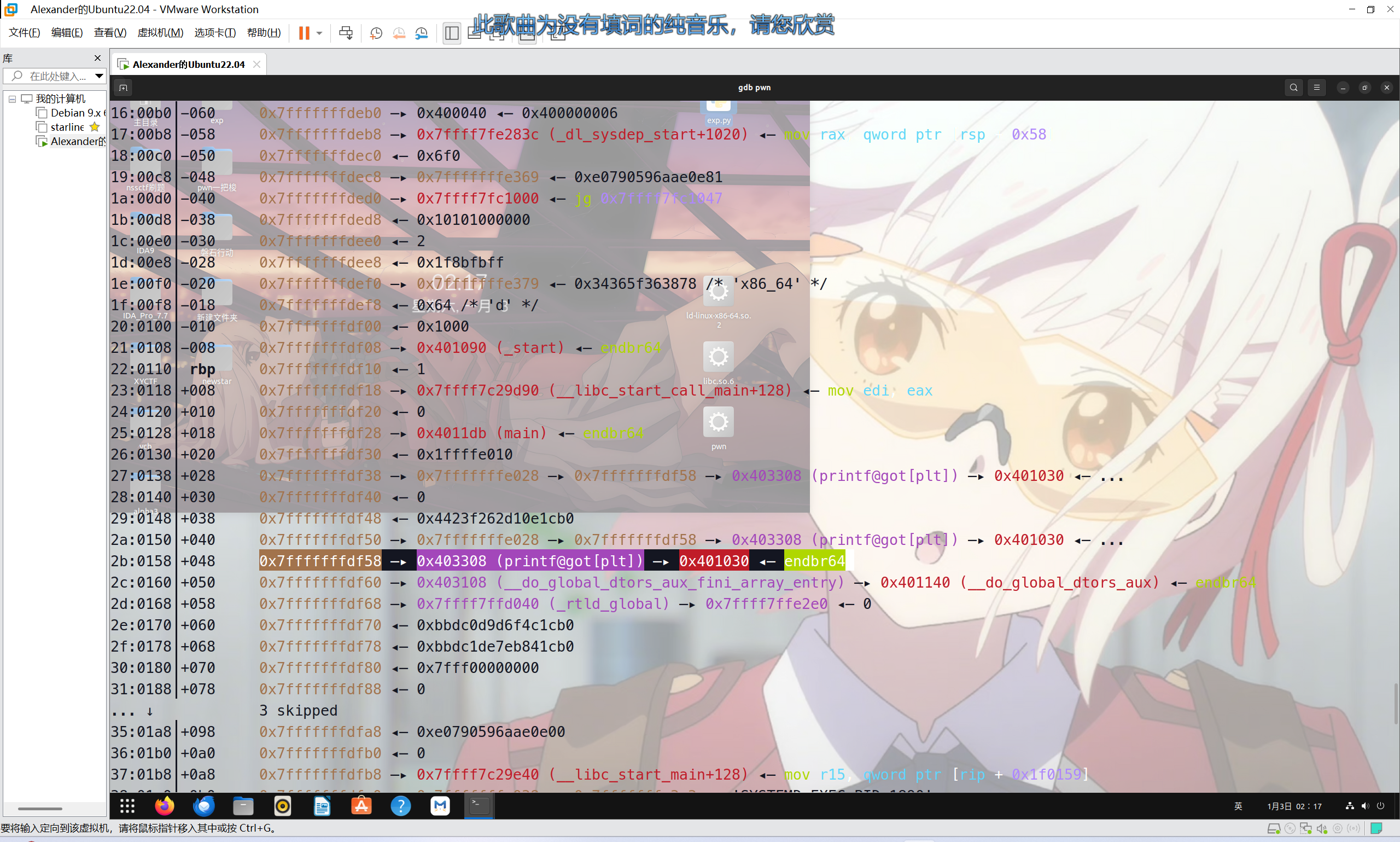Toggle the thumbnail bar view button
Viewport: 1400px width, 842px height.
tap(475, 33)
